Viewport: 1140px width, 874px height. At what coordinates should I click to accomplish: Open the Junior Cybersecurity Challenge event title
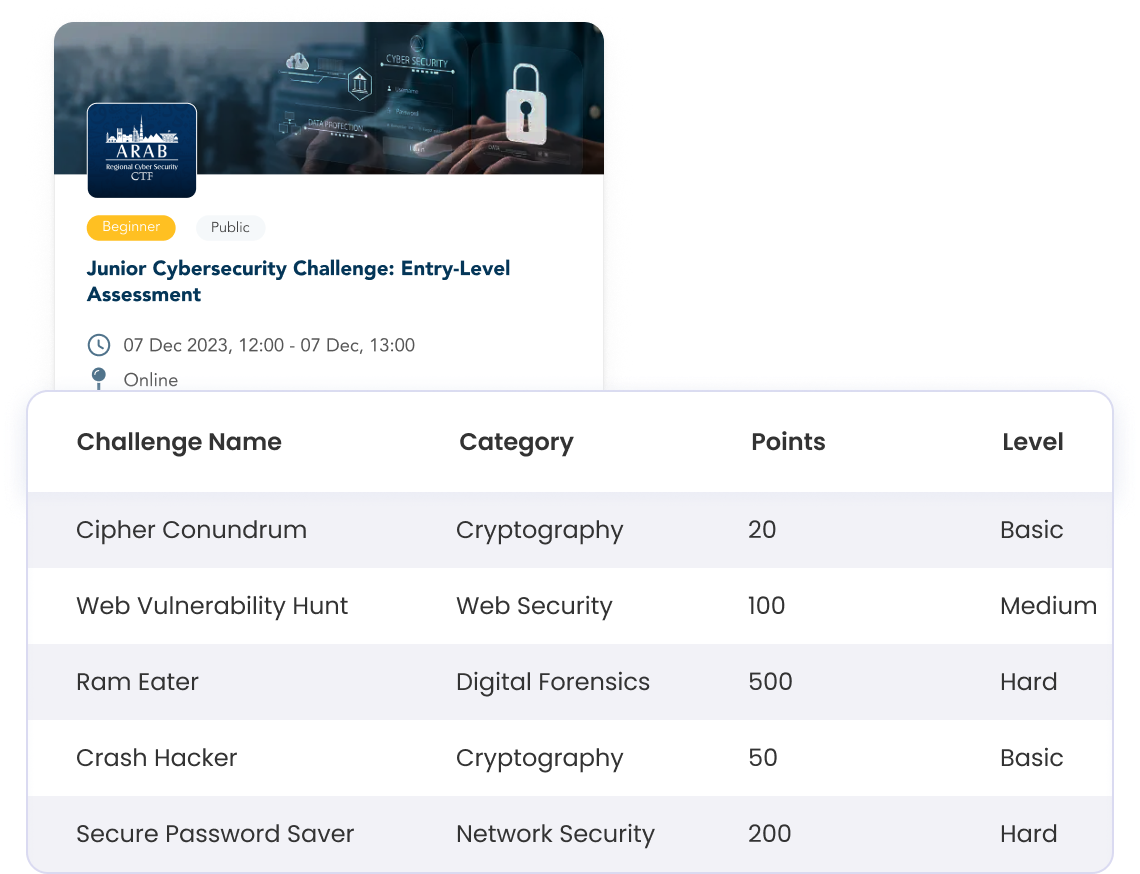[298, 281]
